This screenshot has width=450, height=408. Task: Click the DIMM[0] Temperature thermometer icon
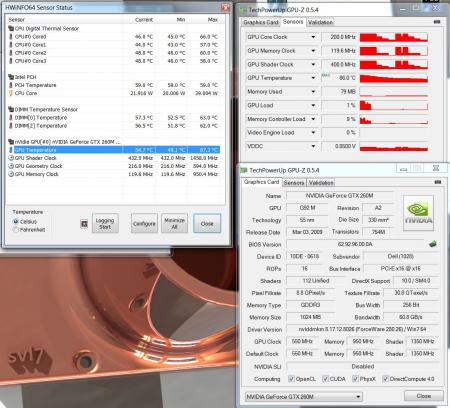[11, 118]
